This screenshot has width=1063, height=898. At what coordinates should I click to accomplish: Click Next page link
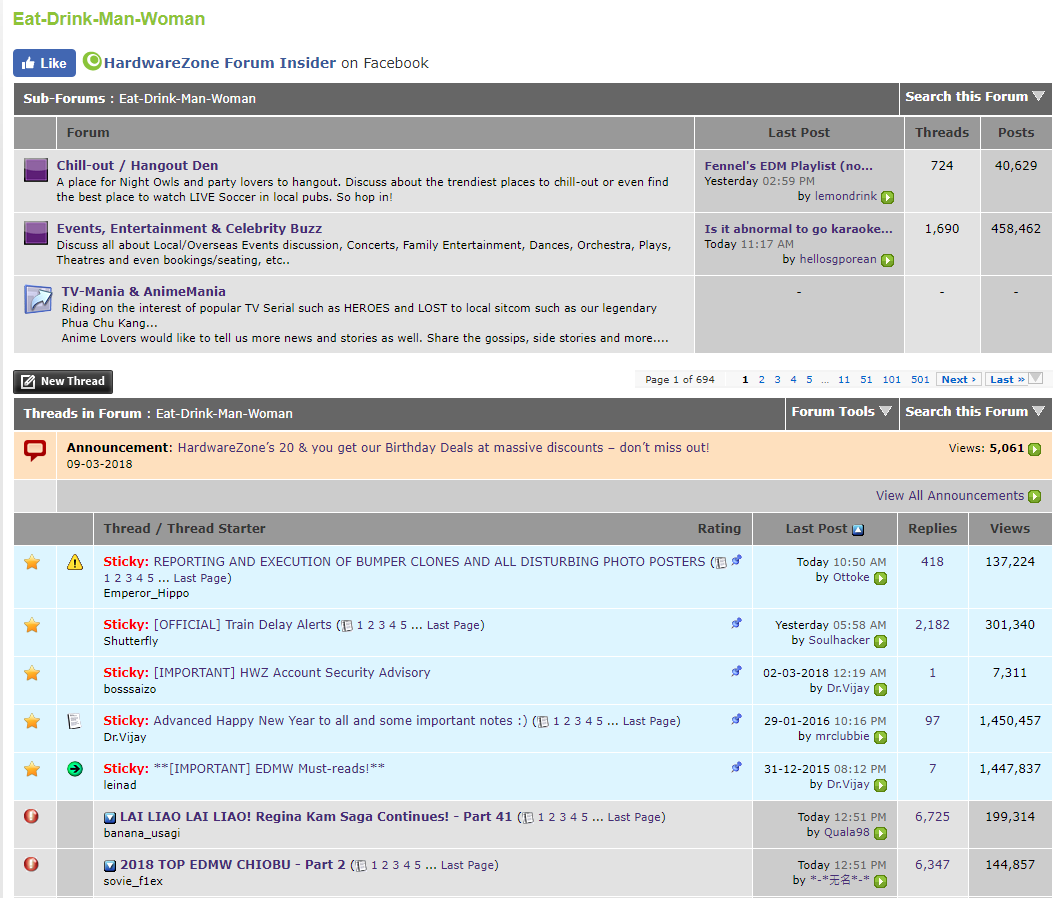959,380
